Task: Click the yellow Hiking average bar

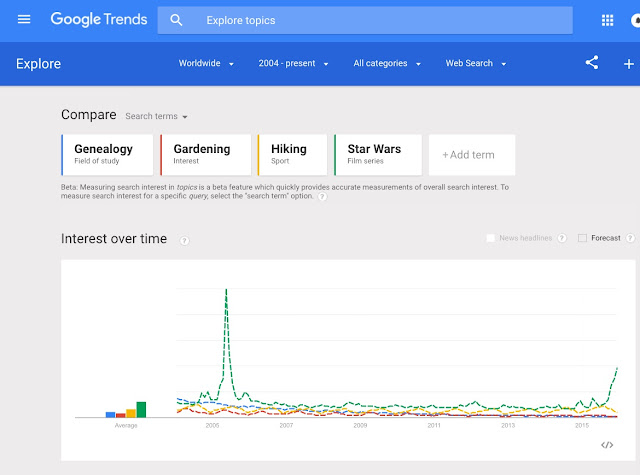Action: (131, 413)
